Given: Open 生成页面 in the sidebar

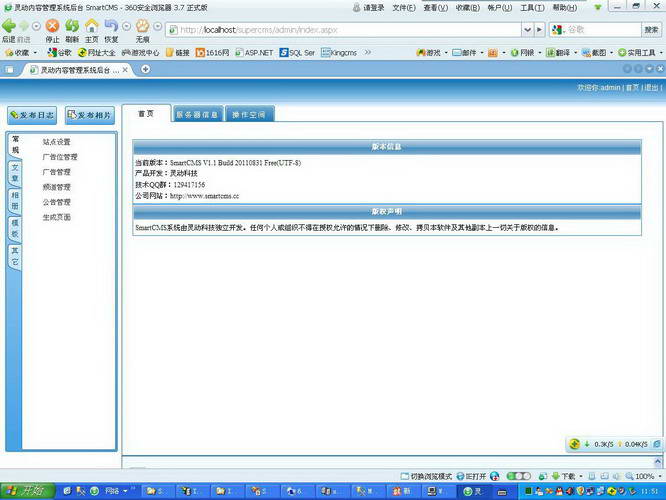Looking at the screenshot, I should pyautogui.click(x=56, y=217).
